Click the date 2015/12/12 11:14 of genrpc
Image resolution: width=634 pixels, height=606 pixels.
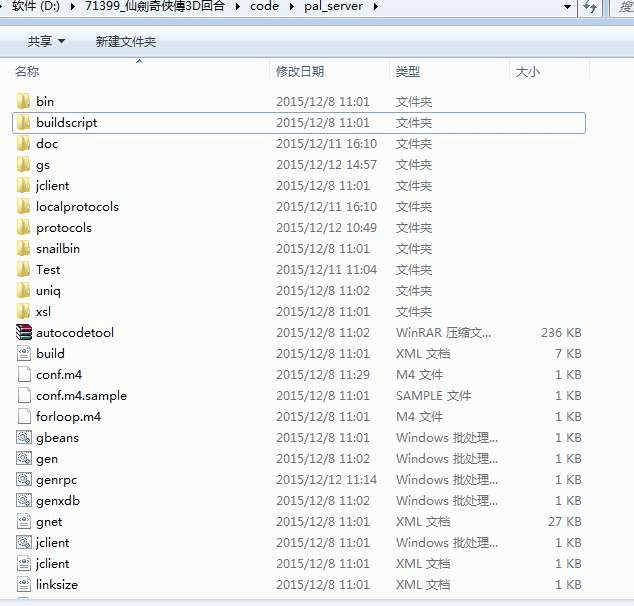[x=326, y=479]
